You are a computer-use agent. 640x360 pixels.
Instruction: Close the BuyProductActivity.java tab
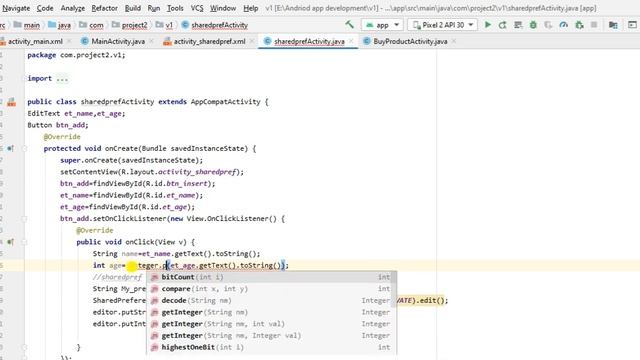(453, 41)
